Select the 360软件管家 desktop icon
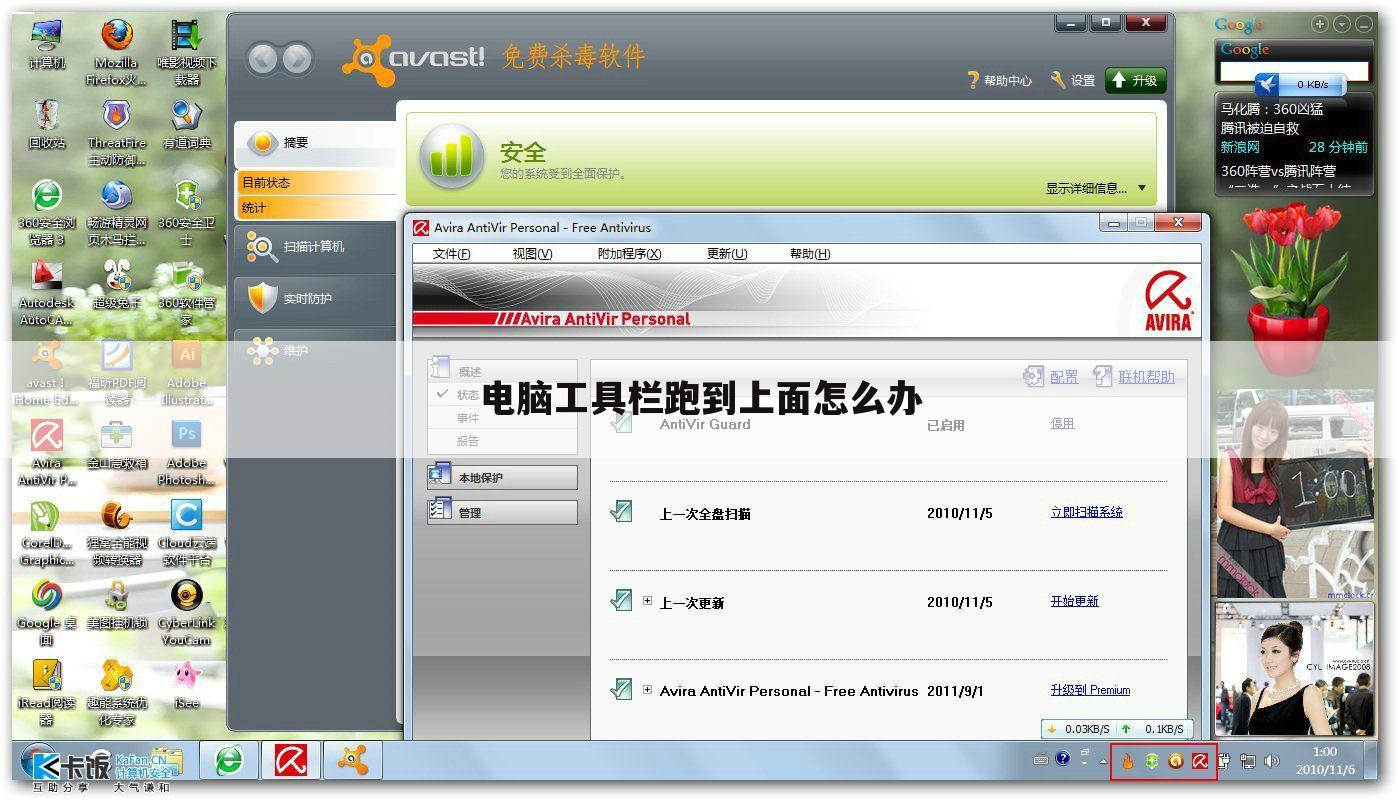Screen dimensions: 1398x800 186,292
